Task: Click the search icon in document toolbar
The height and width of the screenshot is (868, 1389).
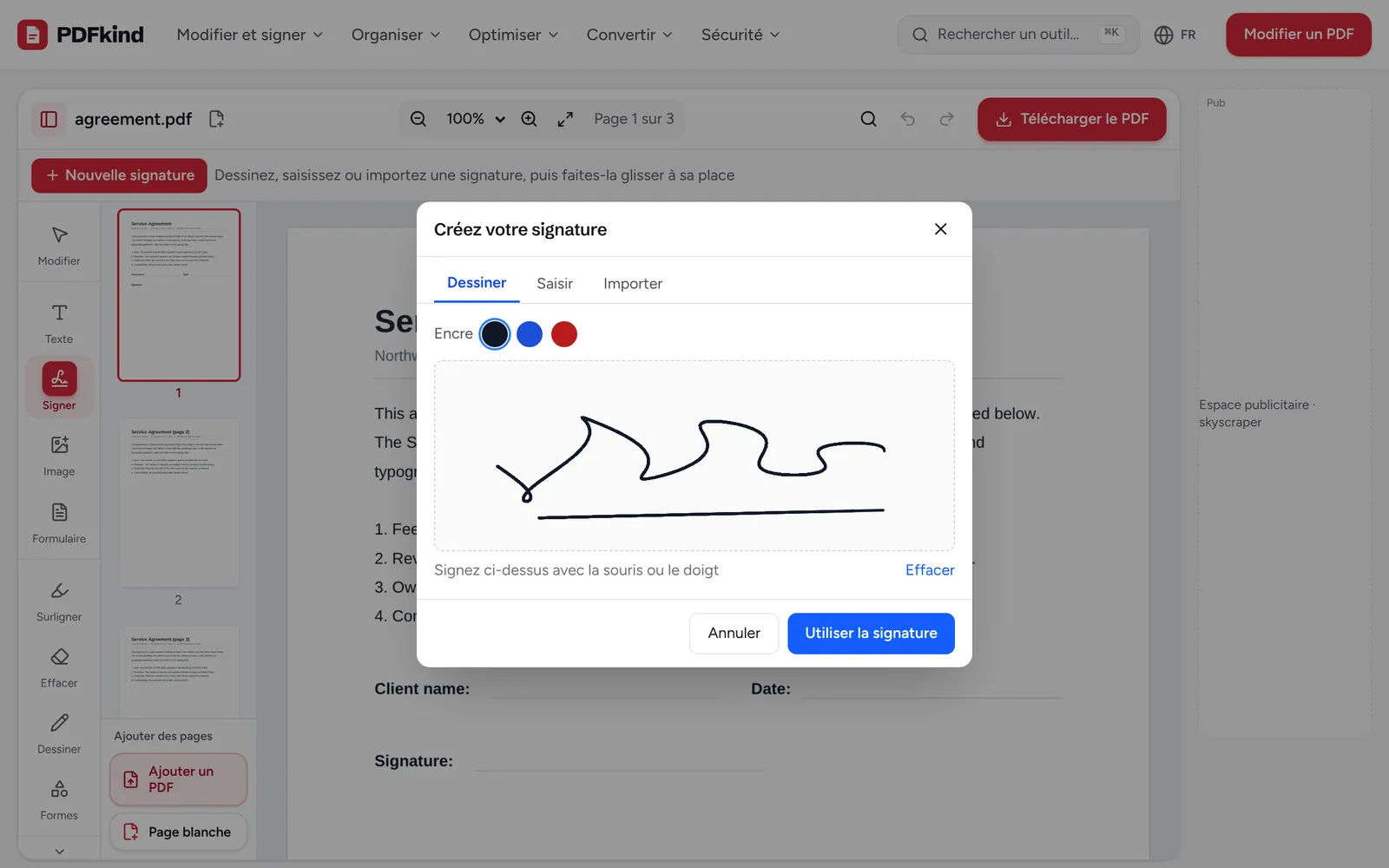Action: pos(868,119)
